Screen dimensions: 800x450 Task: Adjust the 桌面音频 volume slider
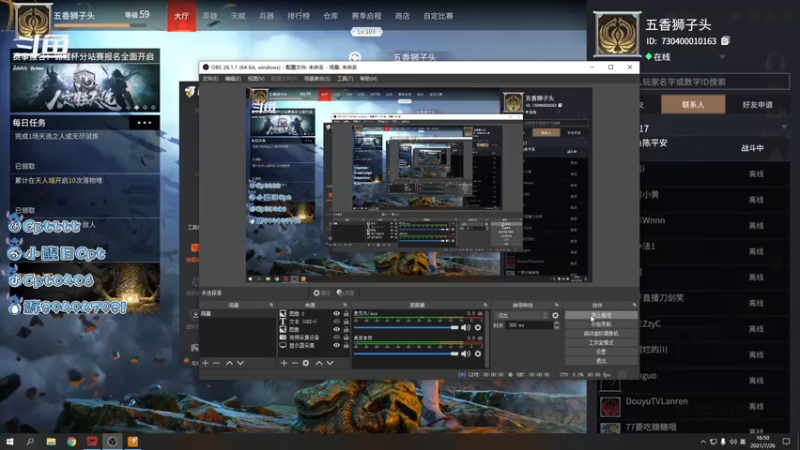[x=406, y=354]
